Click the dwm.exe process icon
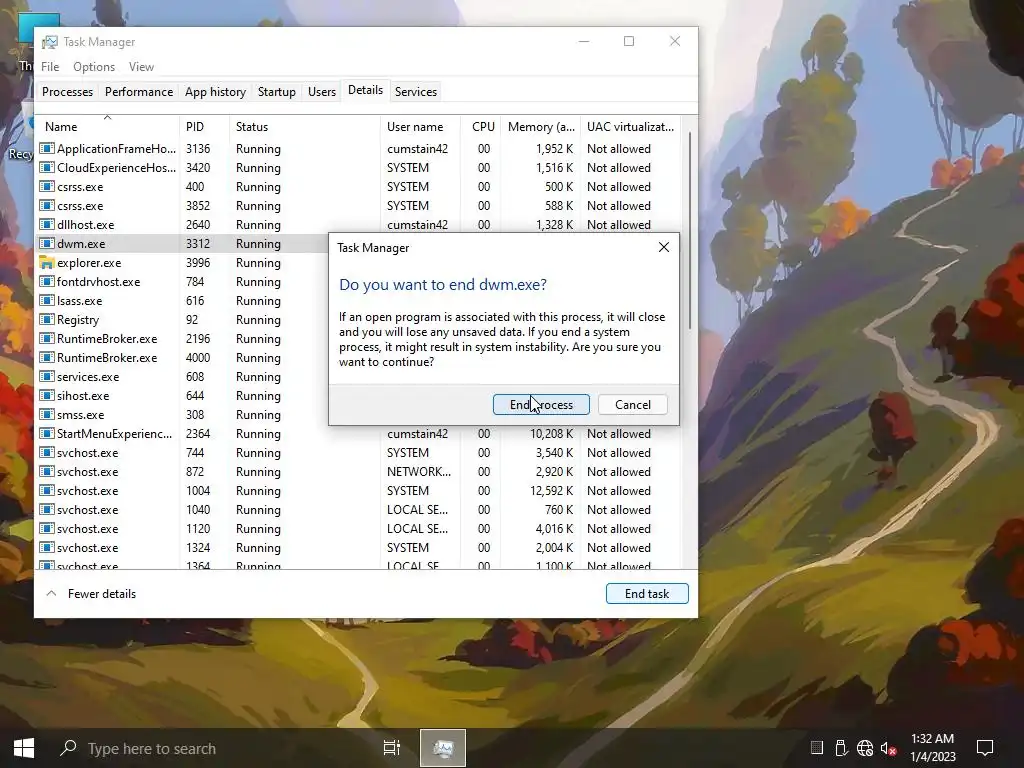1024x768 pixels. click(46, 243)
